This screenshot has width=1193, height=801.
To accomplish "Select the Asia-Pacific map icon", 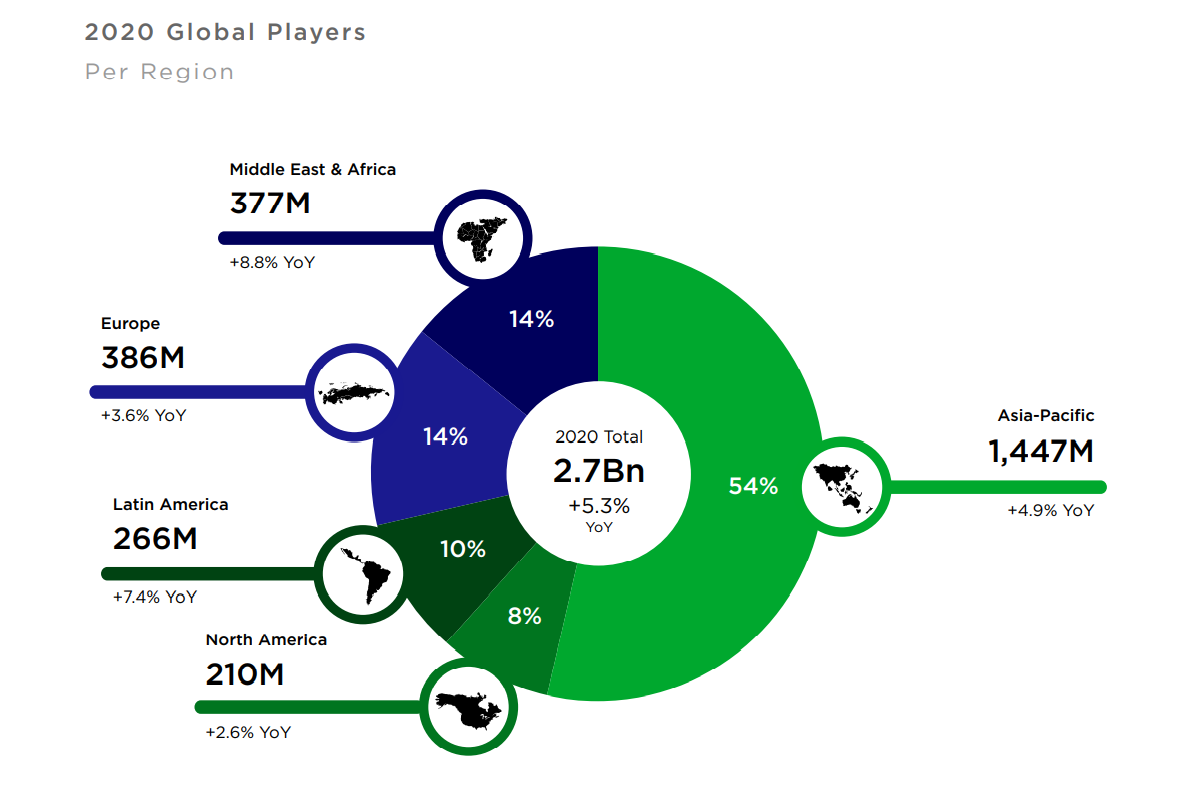I will click(842, 487).
